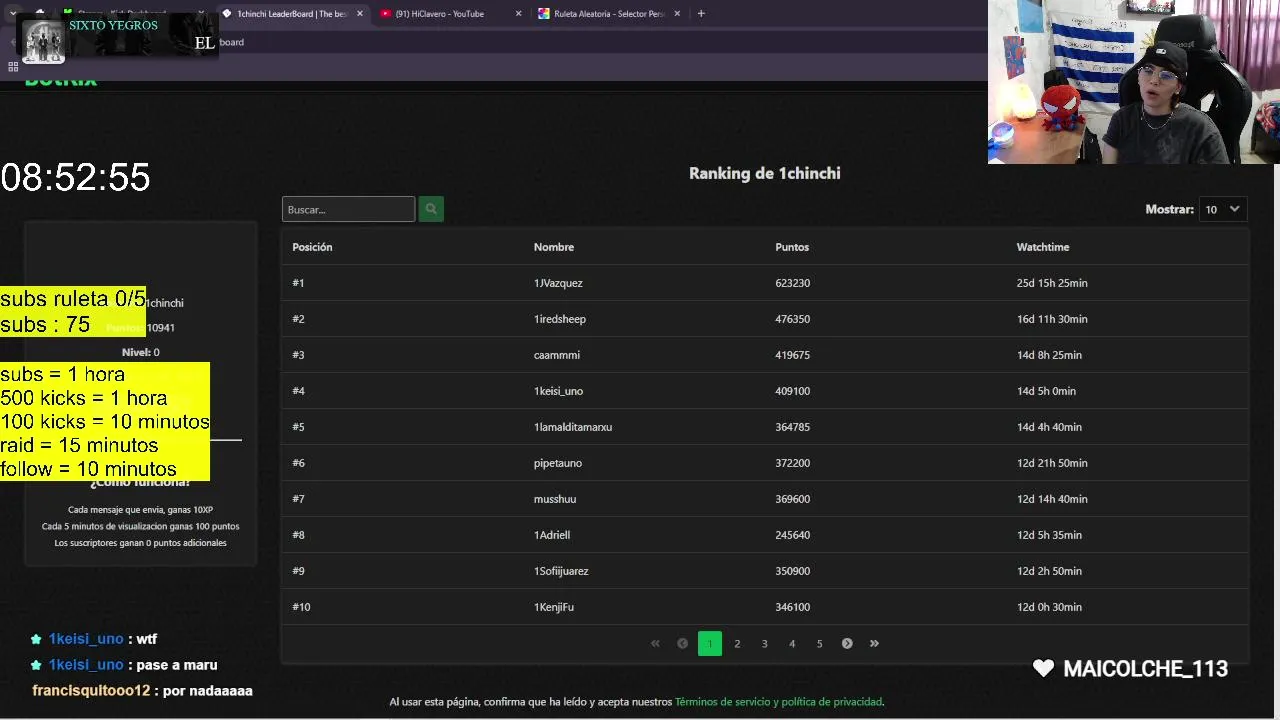Close the 1chinchi LeaderBoard tab
The image size is (1280, 720).
[360, 14]
